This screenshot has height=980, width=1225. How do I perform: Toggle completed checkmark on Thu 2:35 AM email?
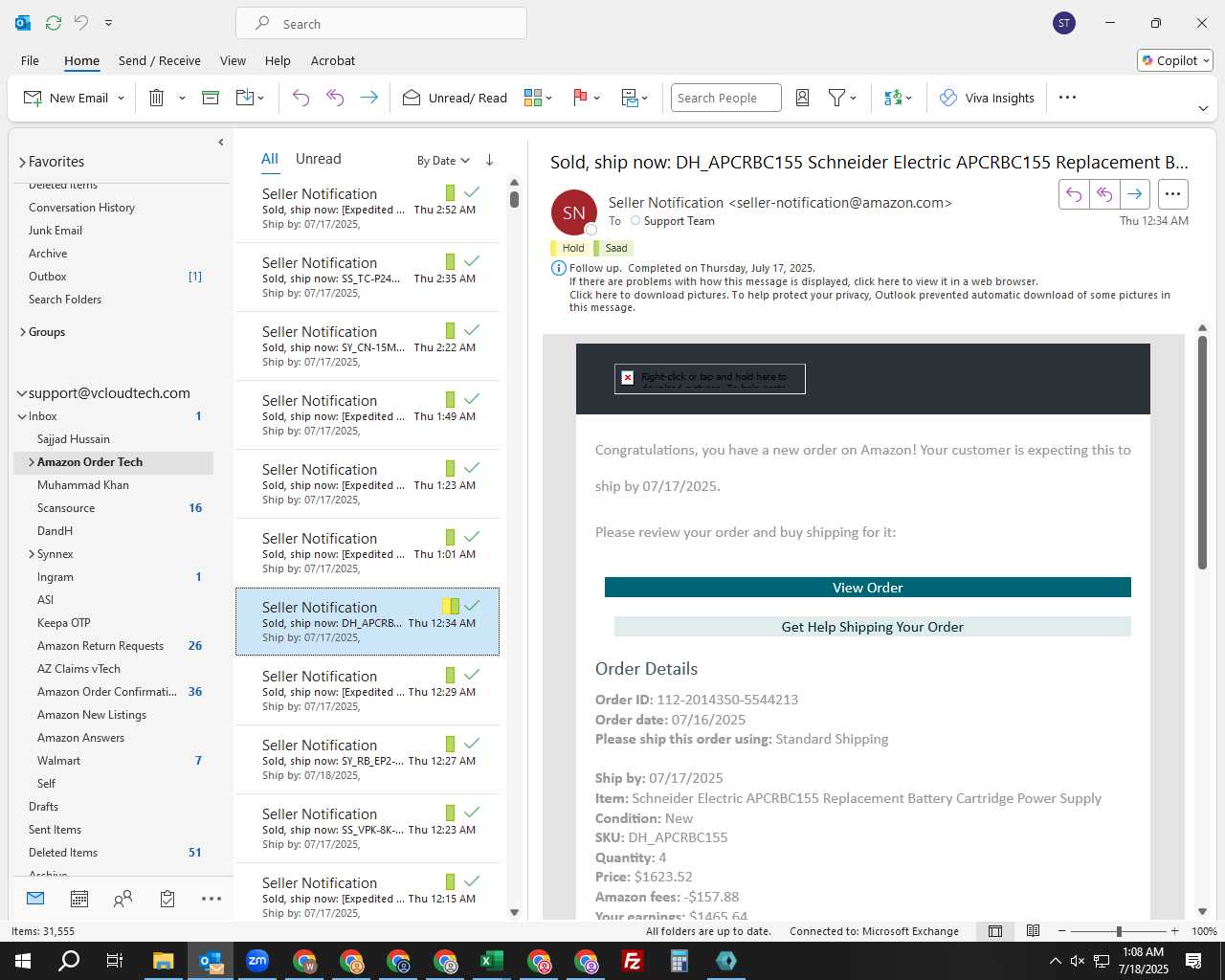(472, 261)
